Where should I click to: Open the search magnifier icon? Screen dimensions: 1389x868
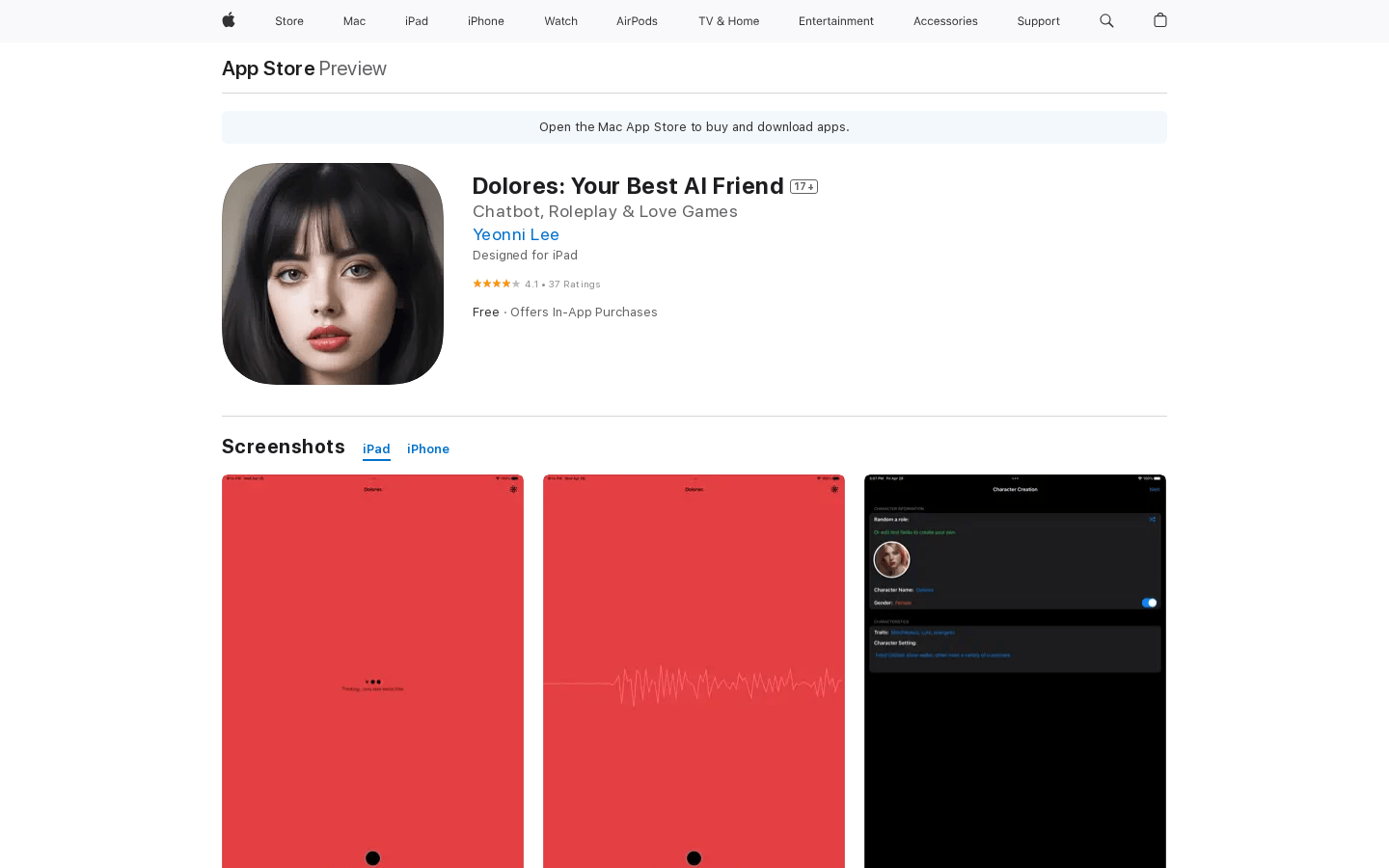click(1106, 20)
